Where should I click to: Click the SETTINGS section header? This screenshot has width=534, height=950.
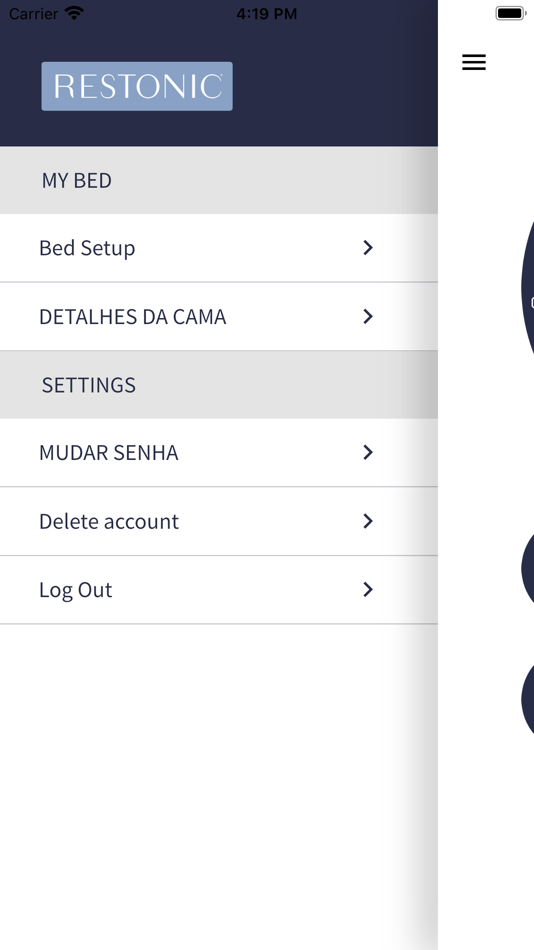(x=219, y=385)
